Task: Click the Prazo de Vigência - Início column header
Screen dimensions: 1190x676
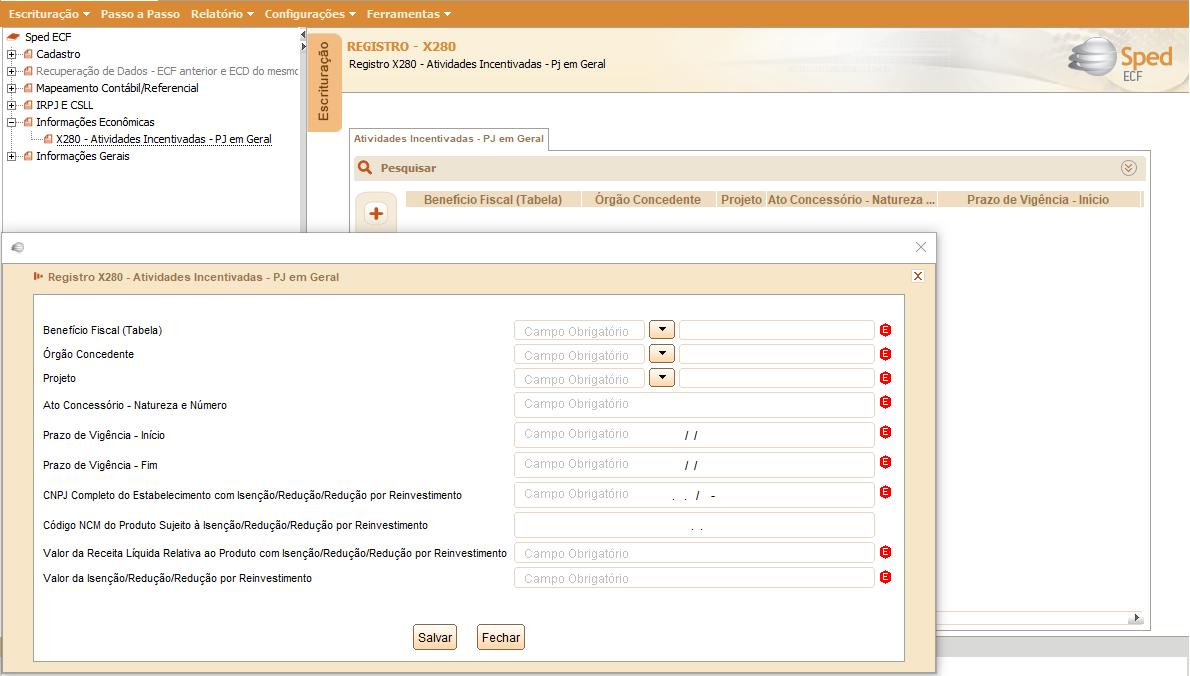Action: pos(1037,200)
